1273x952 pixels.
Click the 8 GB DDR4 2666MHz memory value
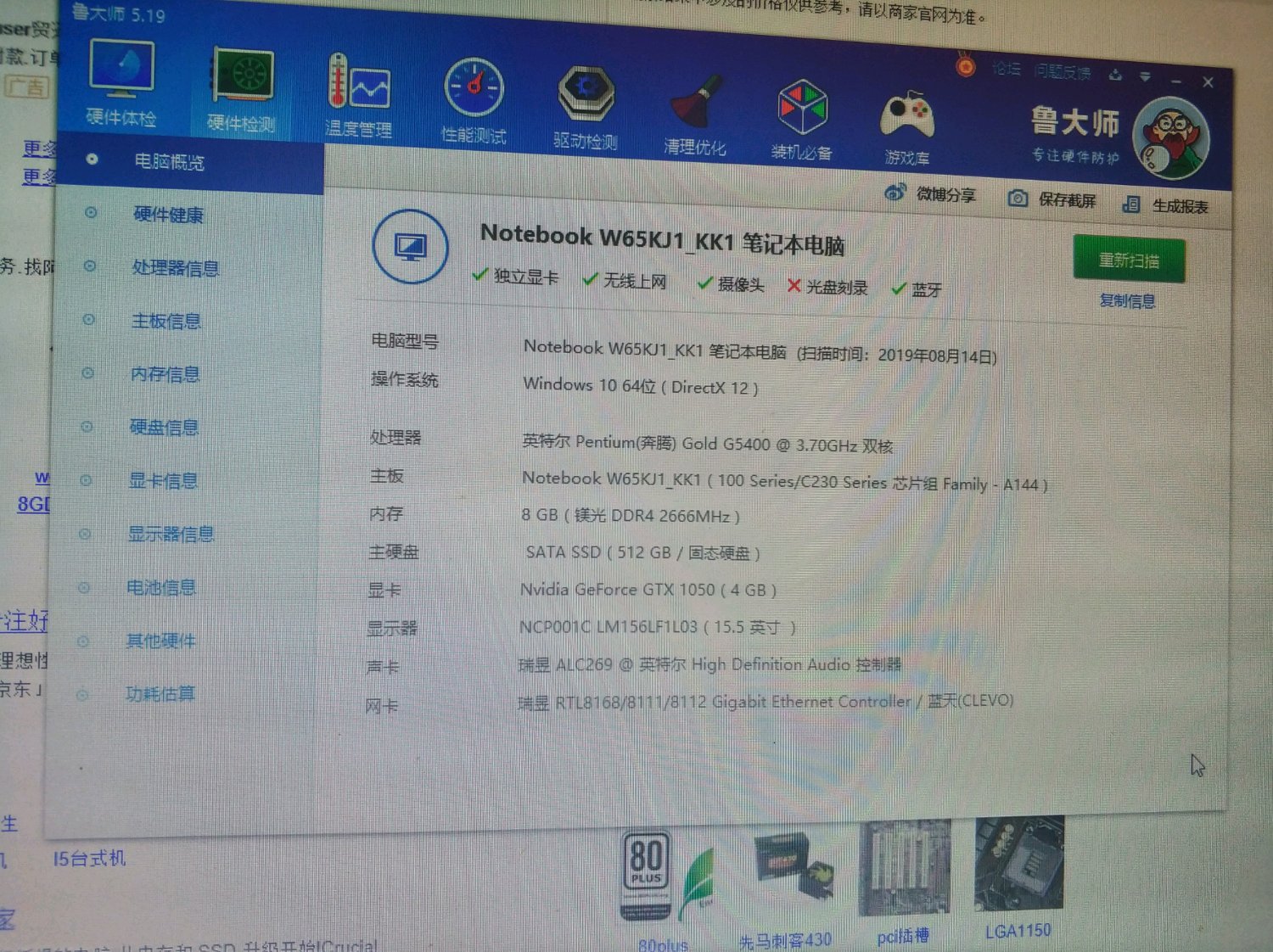click(631, 515)
